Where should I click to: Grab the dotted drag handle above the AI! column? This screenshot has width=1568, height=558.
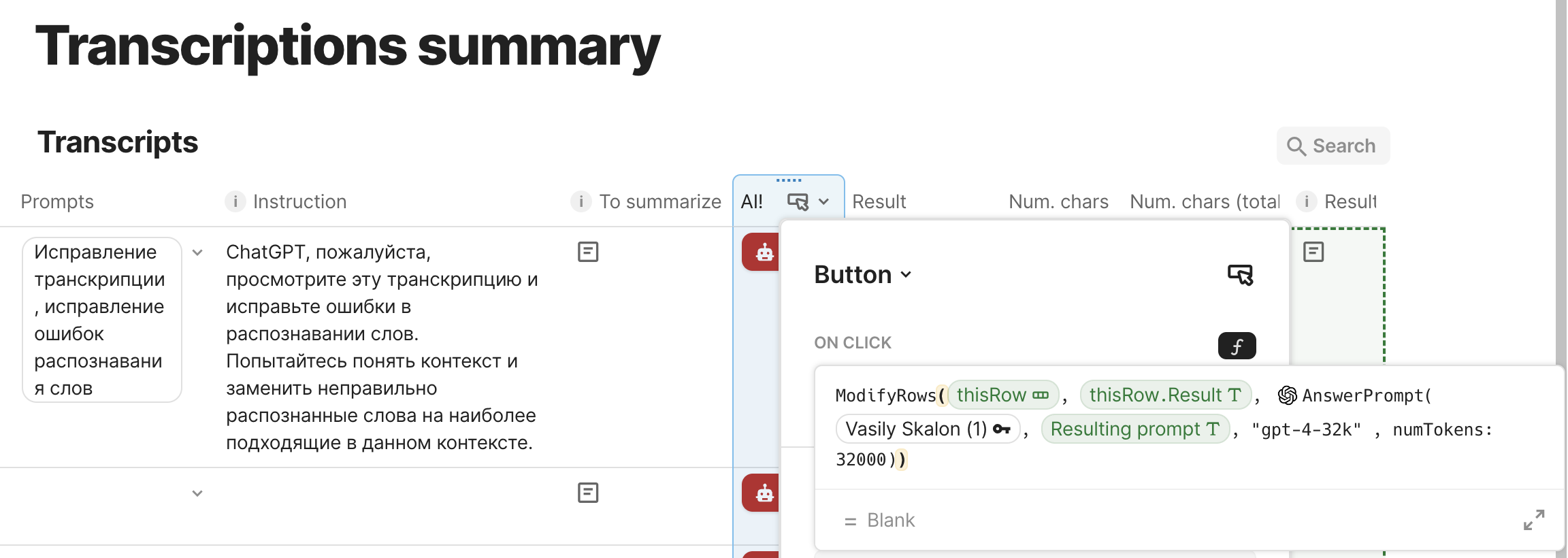click(x=789, y=180)
